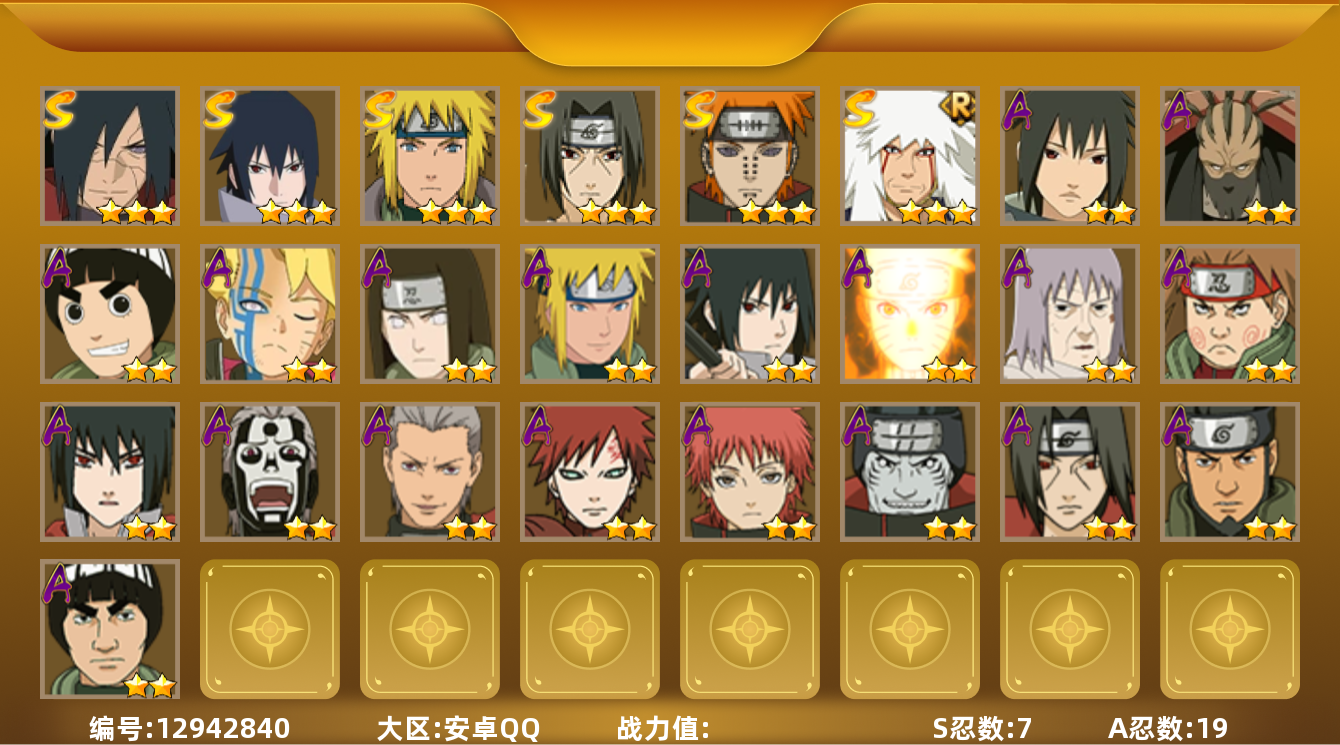Image resolution: width=1340 pixels, height=745 pixels.
Task: Select the Boruto portrait with blue facial markings
Action: click(270, 314)
